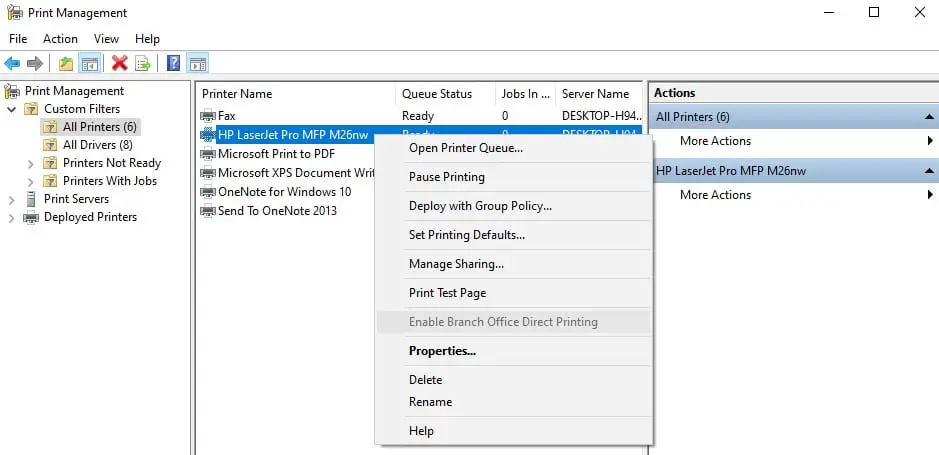Toggle the Show/Hide Console Tree icon
This screenshot has height=455, width=939.
[x=90, y=63]
